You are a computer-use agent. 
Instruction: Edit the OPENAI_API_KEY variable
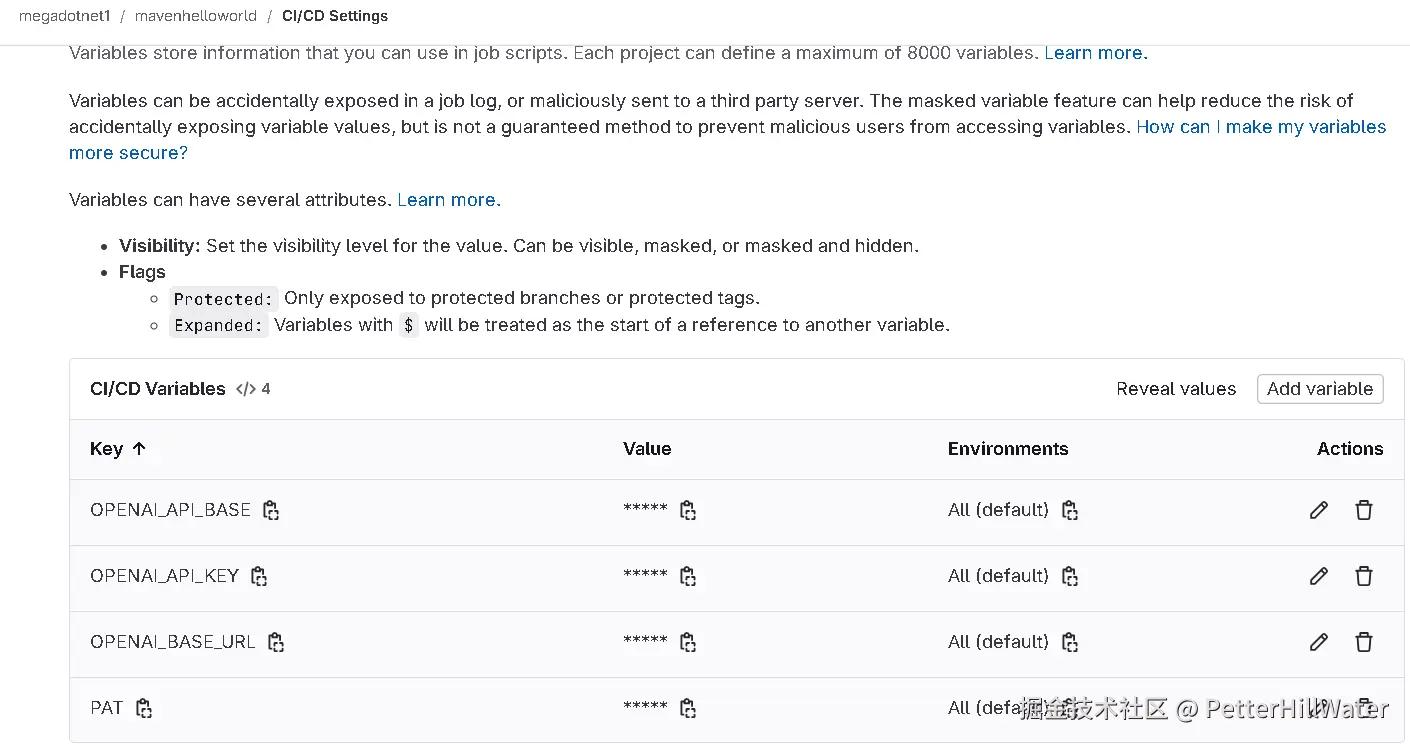[1319, 576]
